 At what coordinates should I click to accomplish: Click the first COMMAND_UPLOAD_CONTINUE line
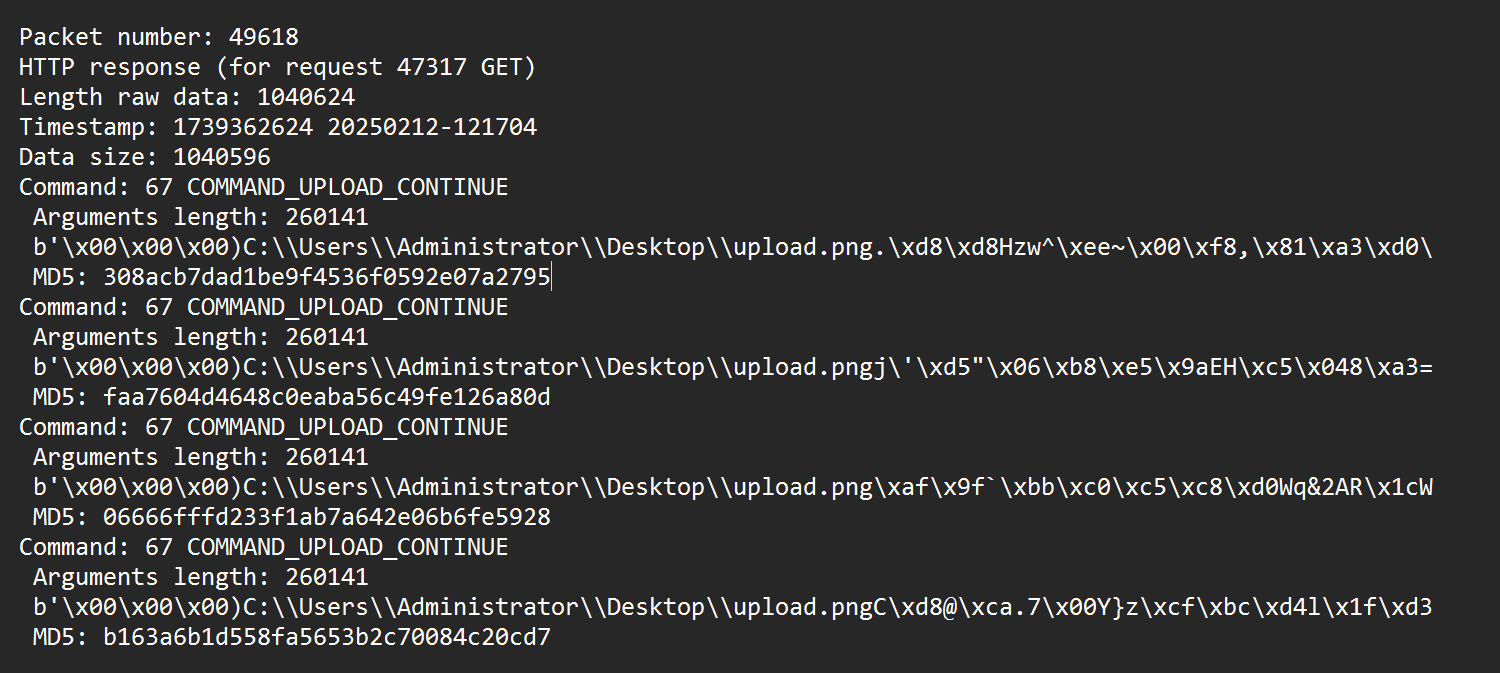tap(264, 187)
